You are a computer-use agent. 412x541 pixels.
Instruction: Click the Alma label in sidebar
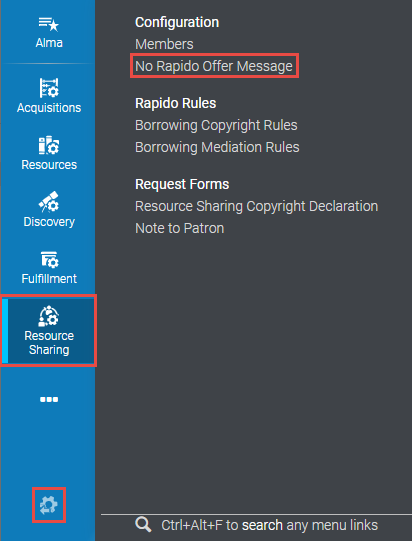pos(49,43)
